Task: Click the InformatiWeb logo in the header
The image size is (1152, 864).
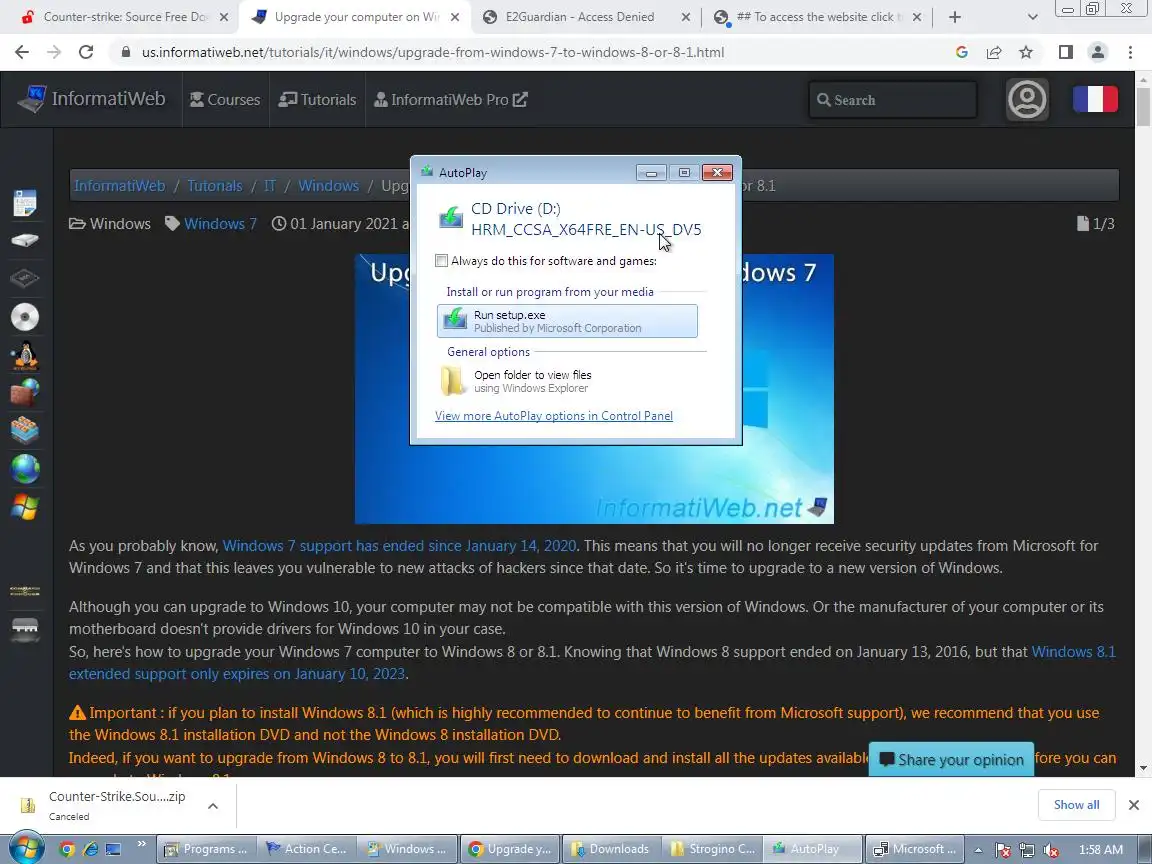Action: click(x=92, y=99)
